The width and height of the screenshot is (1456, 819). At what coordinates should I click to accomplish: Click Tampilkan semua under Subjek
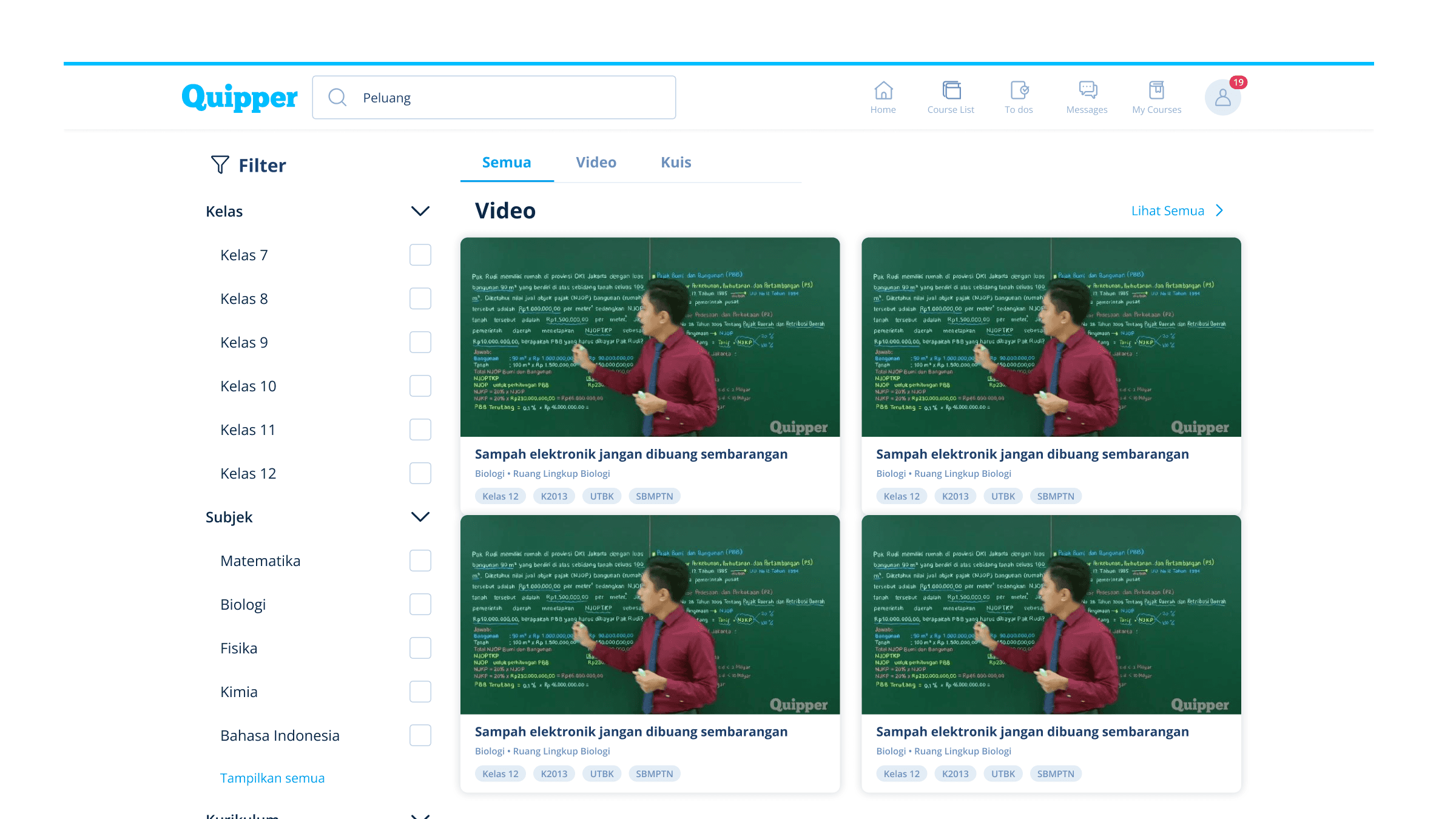point(272,778)
